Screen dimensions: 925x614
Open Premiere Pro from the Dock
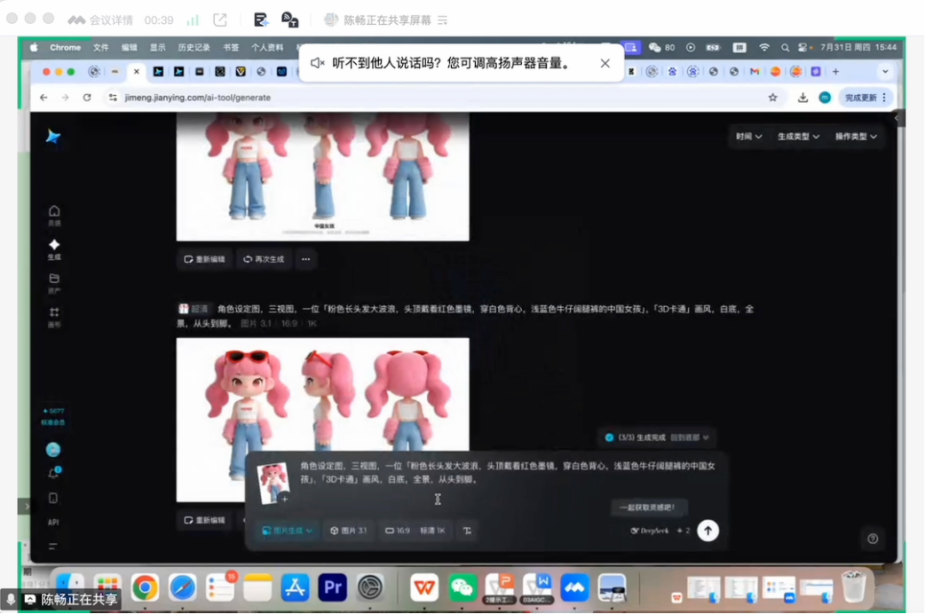[x=332, y=587]
